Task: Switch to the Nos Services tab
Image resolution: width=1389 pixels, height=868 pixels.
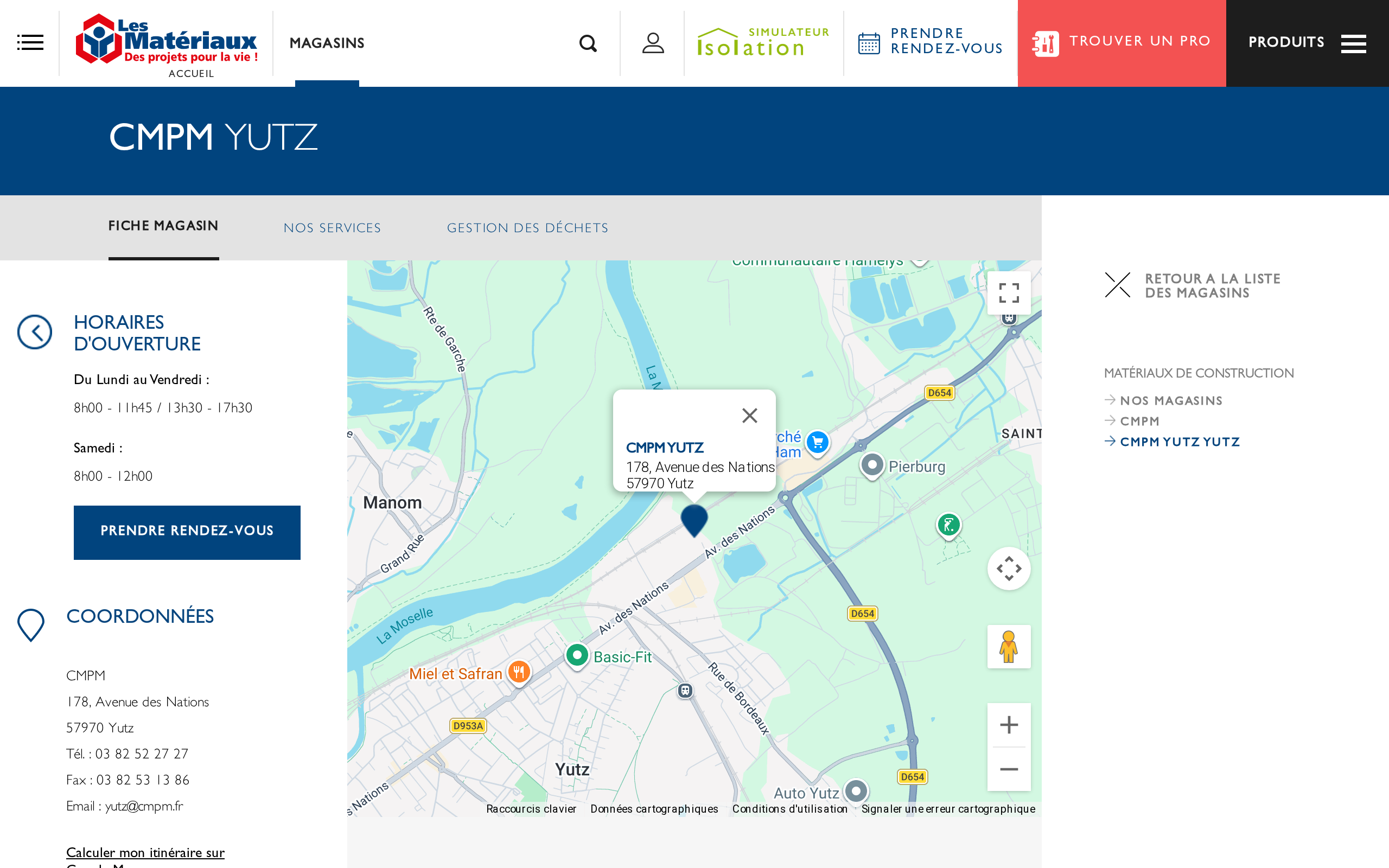Action: click(332, 228)
